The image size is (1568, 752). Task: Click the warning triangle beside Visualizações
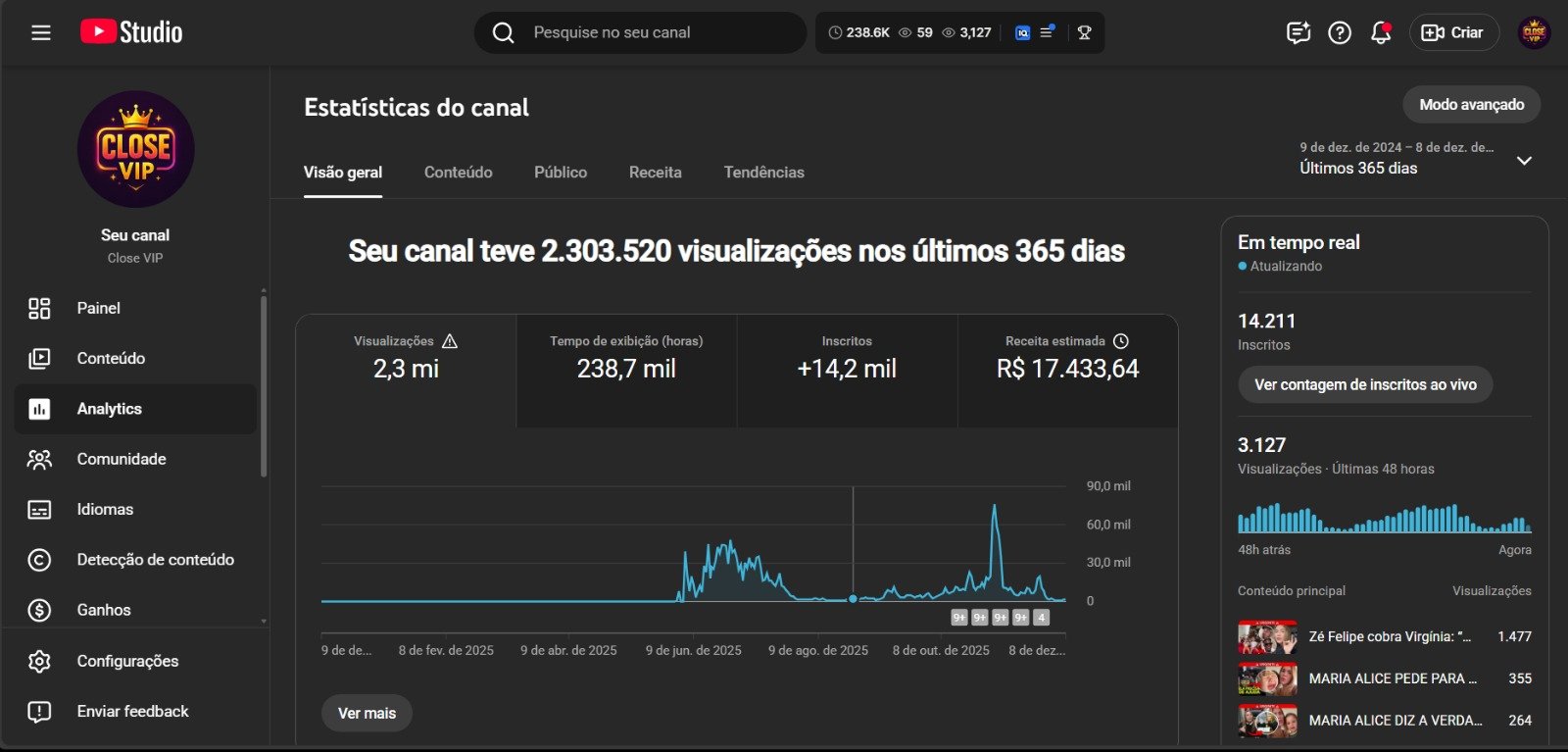450,341
